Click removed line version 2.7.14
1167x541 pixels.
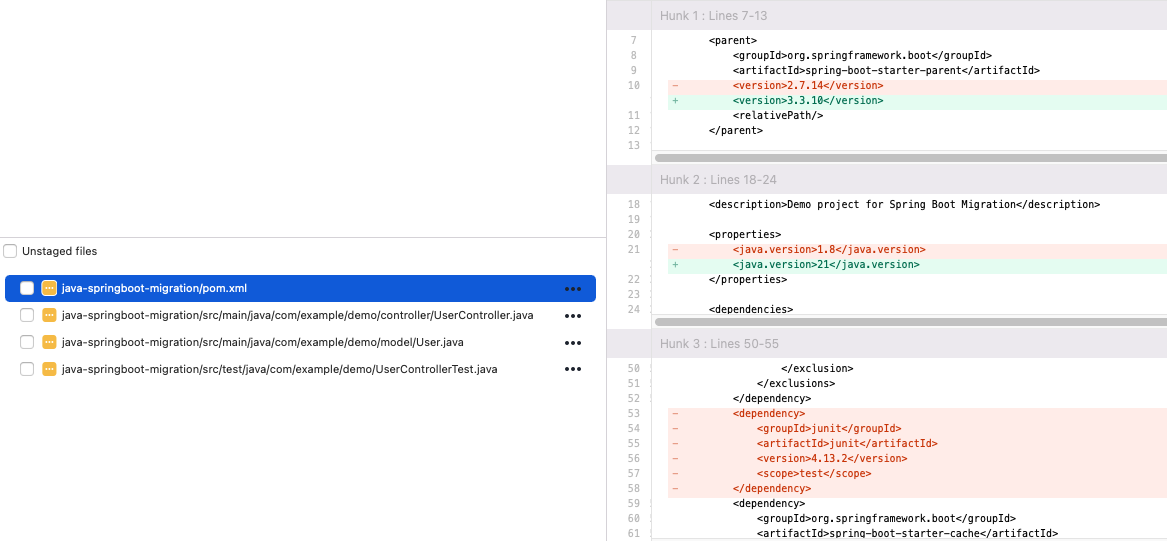tap(917, 86)
